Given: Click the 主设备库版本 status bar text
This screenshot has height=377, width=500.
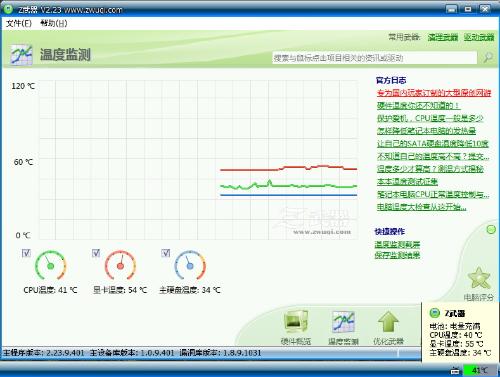Looking at the screenshot, I should pos(132,353).
